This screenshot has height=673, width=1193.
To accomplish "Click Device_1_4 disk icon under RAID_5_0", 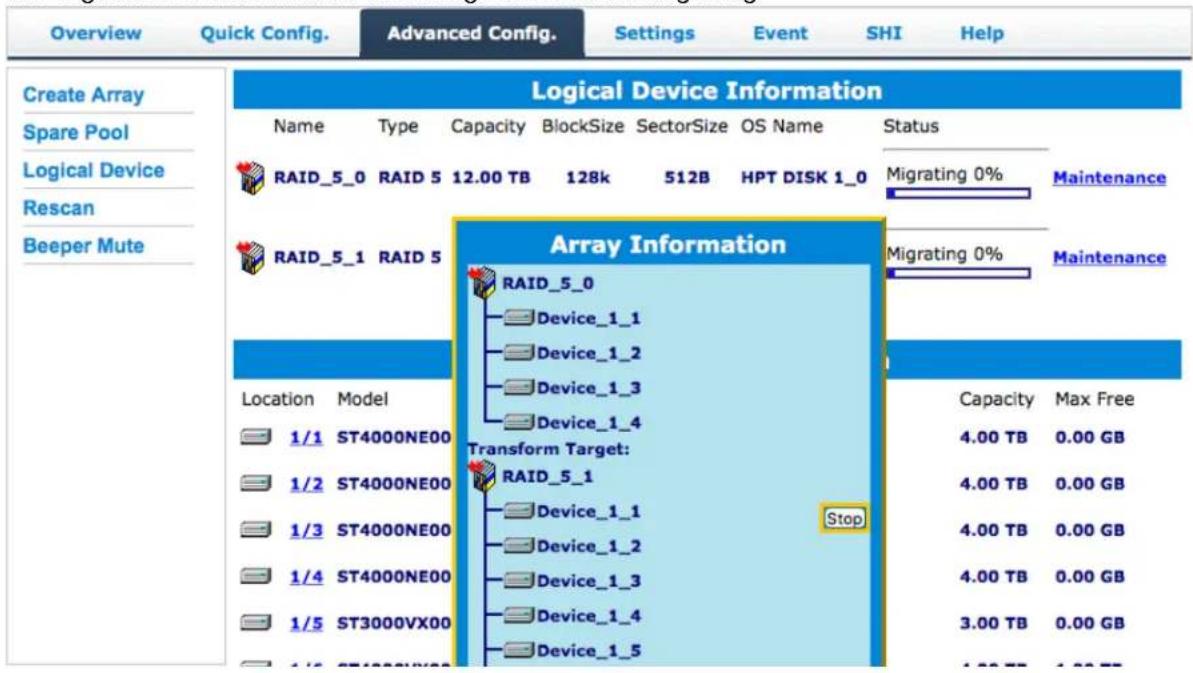I will click(518, 421).
